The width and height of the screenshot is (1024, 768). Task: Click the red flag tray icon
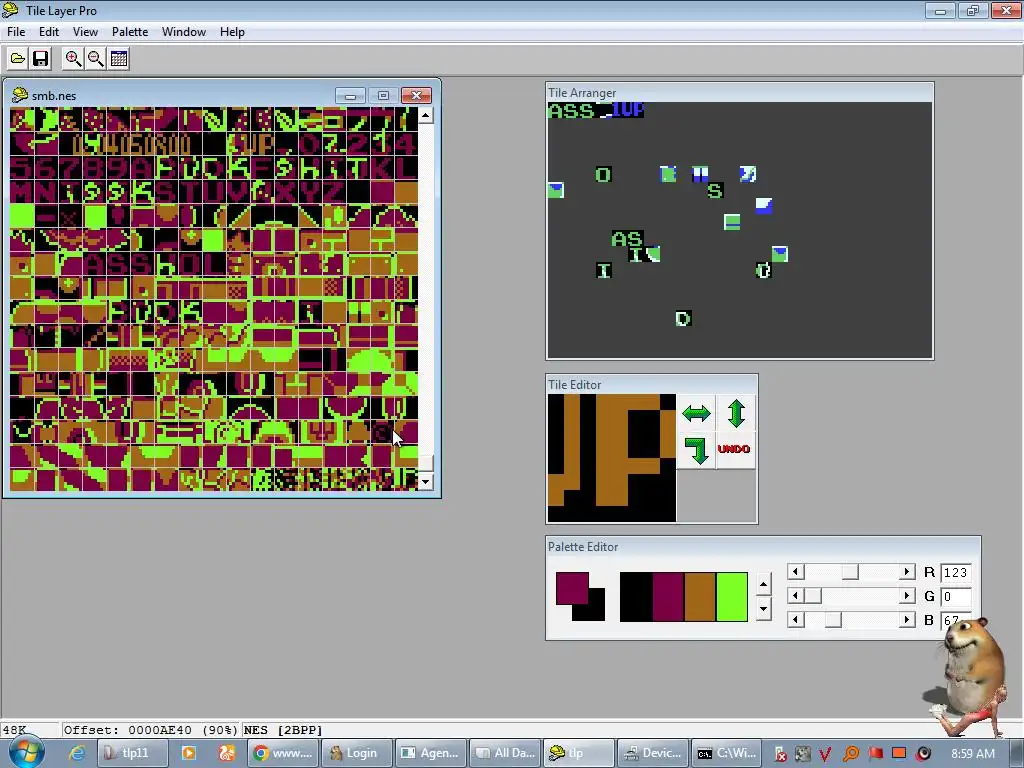pos(875,754)
